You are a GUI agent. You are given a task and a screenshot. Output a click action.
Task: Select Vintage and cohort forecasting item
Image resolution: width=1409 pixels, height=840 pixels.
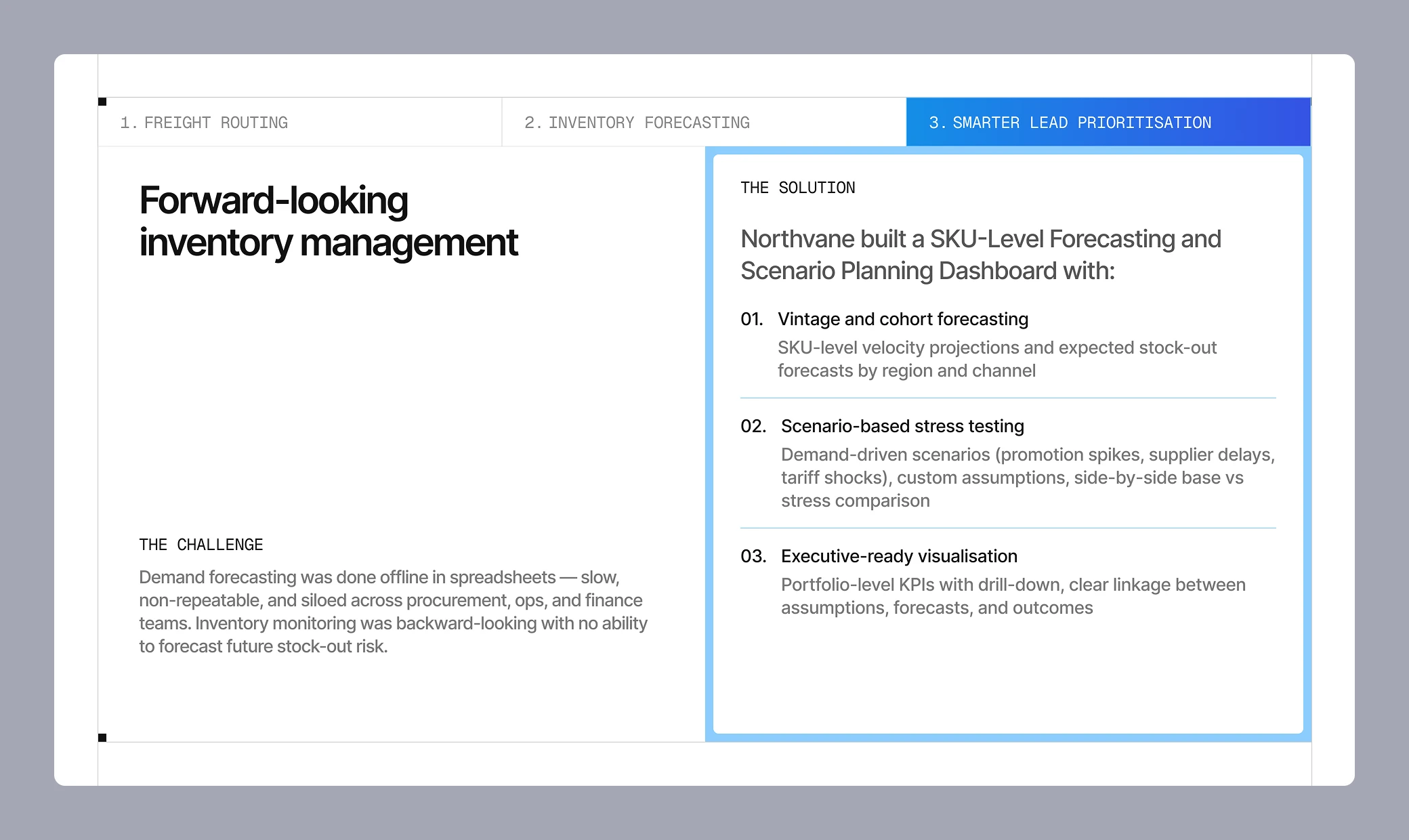coord(903,319)
